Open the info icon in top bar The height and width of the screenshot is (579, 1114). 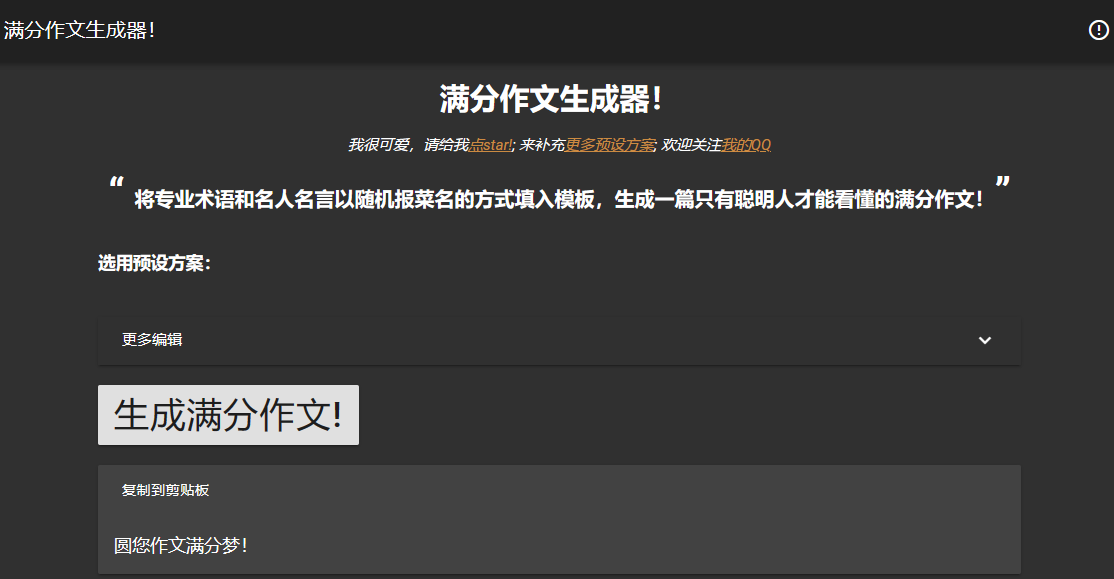point(1098,30)
